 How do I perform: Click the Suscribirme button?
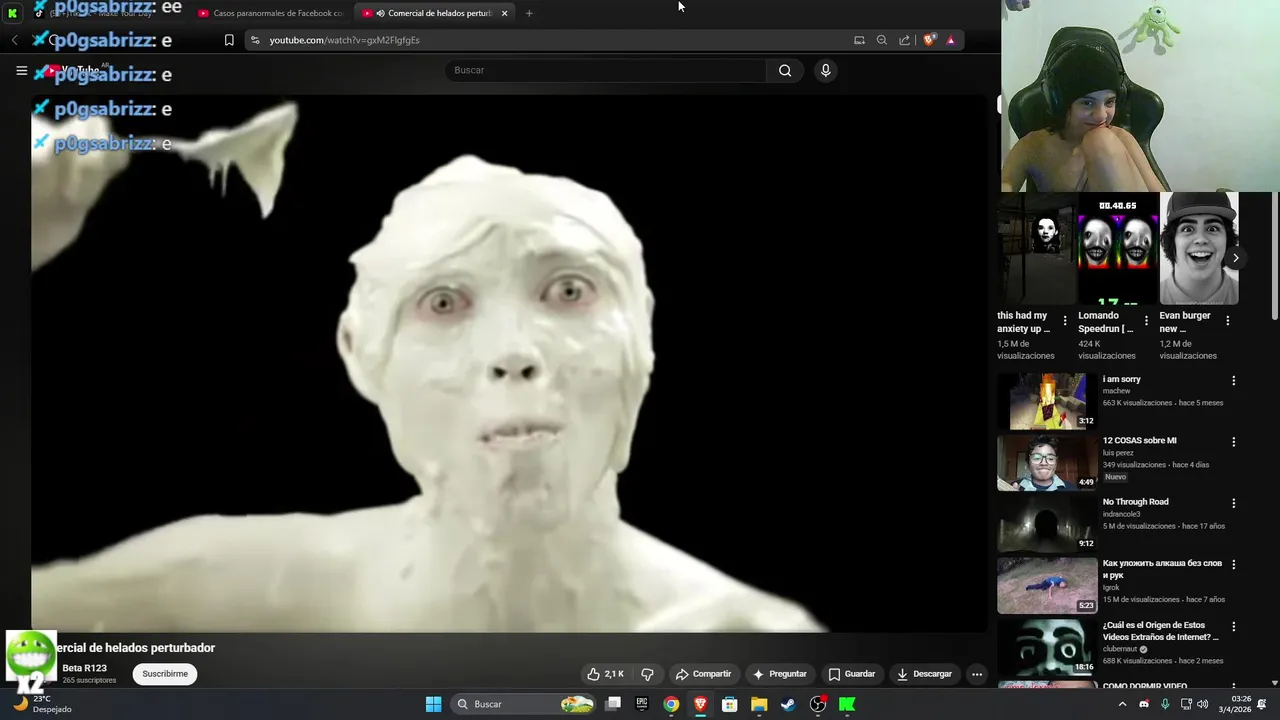pyautogui.click(x=165, y=674)
